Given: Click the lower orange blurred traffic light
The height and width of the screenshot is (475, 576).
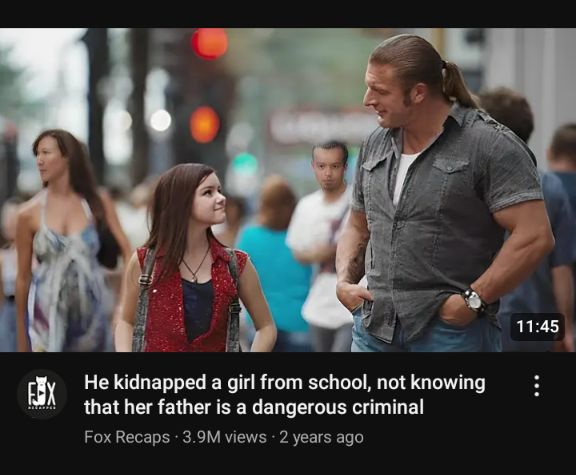Looking at the screenshot, I should point(205,125).
